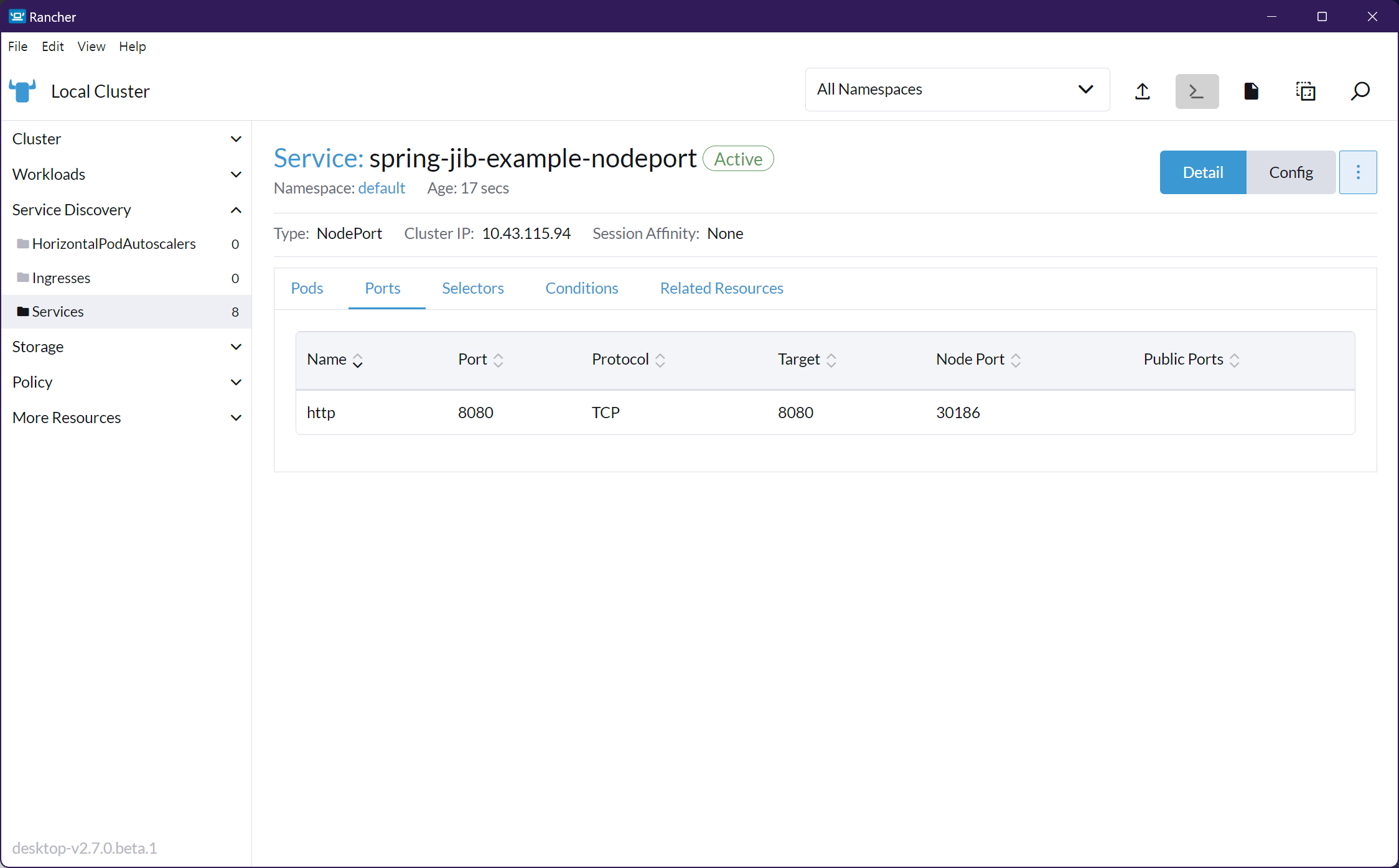Screen dimensions: 1399x868
Task: Click the Local Cluster title
Action: [x=100, y=91]
